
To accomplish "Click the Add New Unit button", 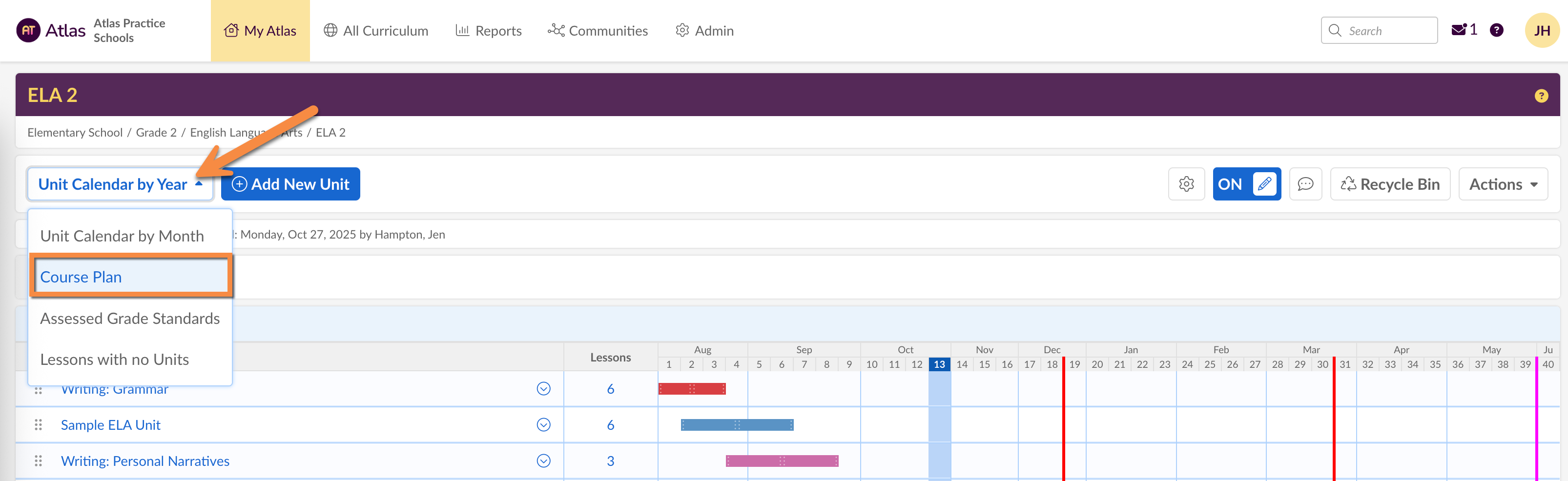I will pyautogui.click(x=290, y=183).
